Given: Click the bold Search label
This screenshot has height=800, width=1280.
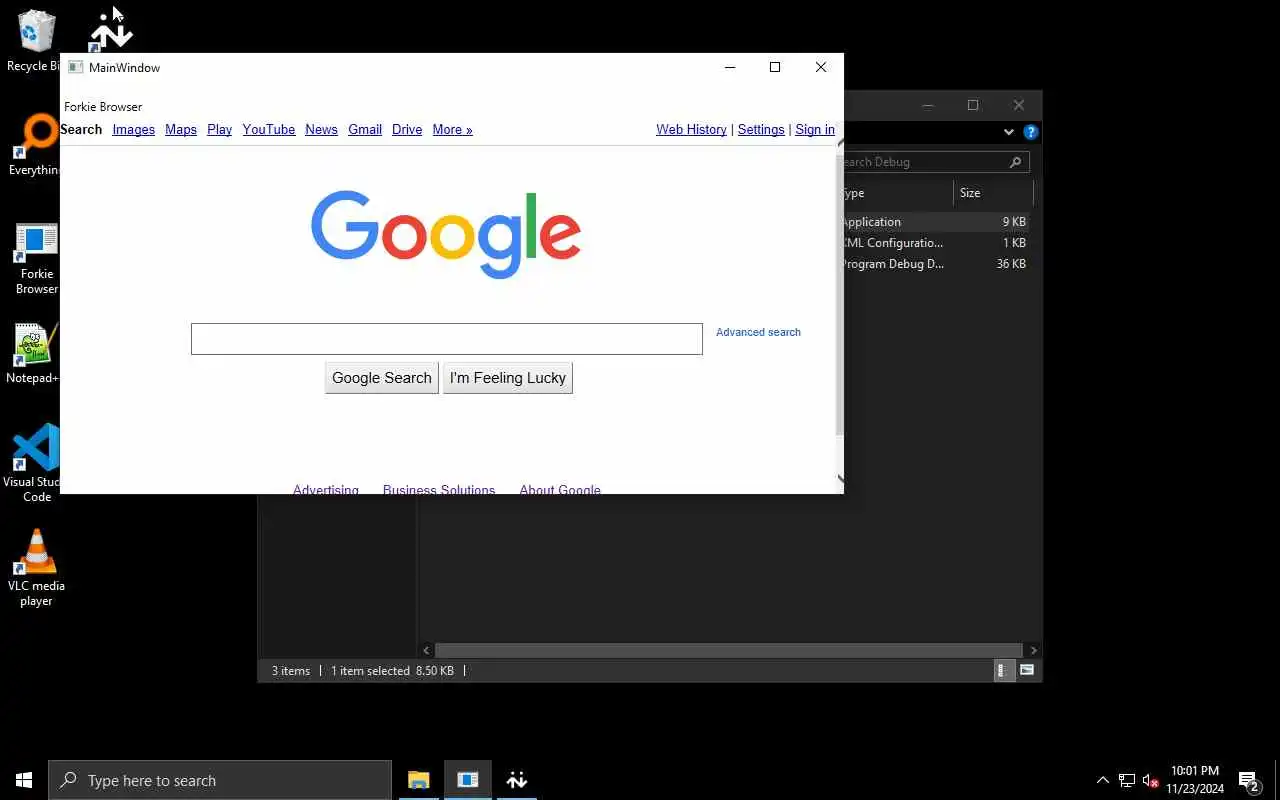Looking at the screenshot, I should click(81, 129).
